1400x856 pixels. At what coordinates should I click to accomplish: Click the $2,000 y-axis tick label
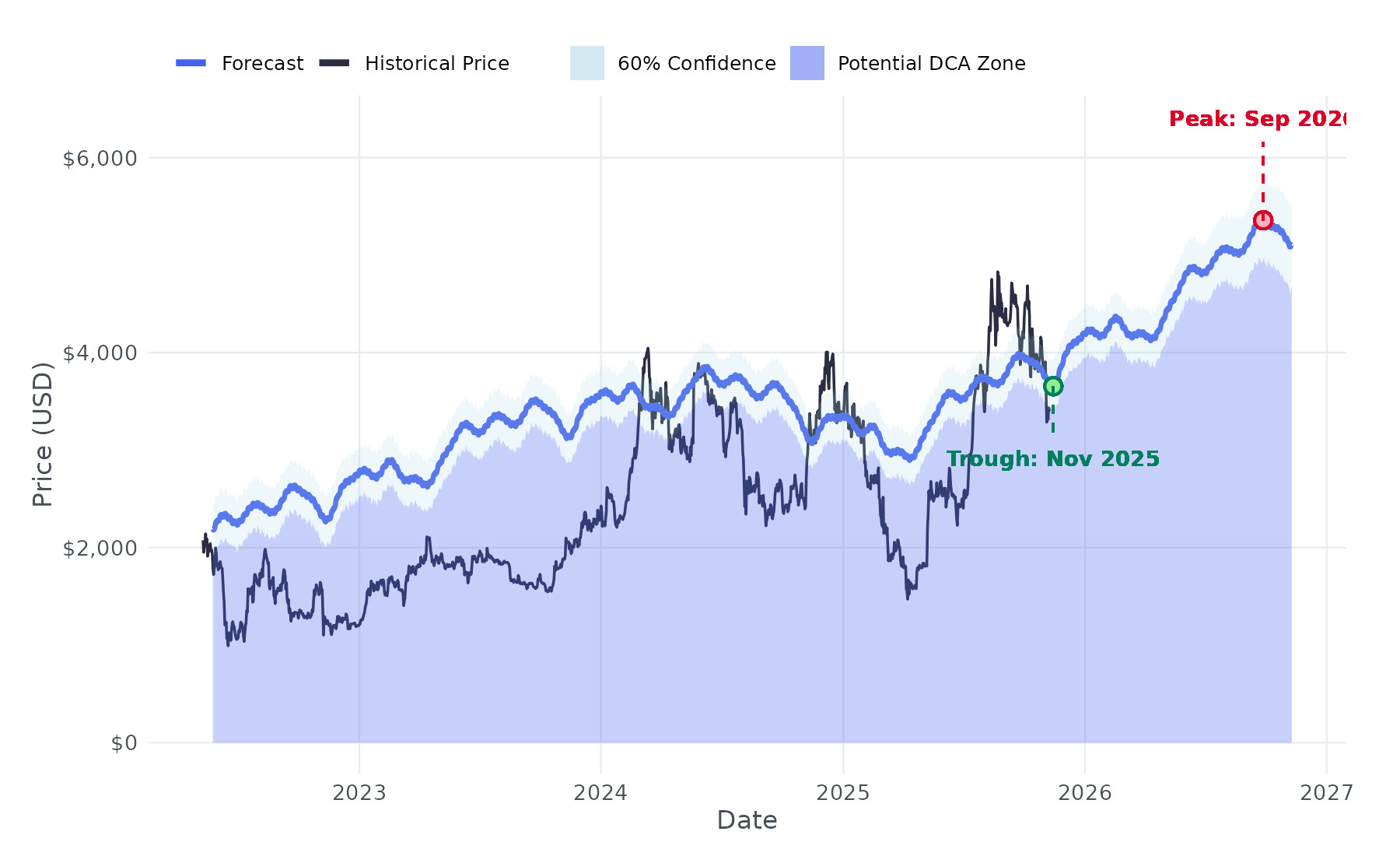100,549
